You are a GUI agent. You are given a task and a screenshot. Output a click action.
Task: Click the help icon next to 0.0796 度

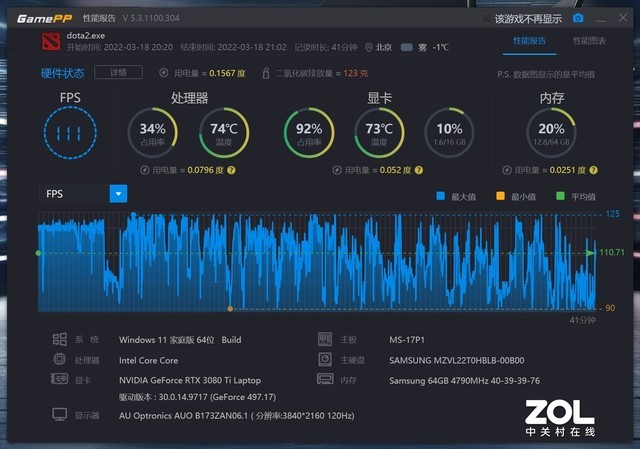pyautogui.click(x=231, y=170)
